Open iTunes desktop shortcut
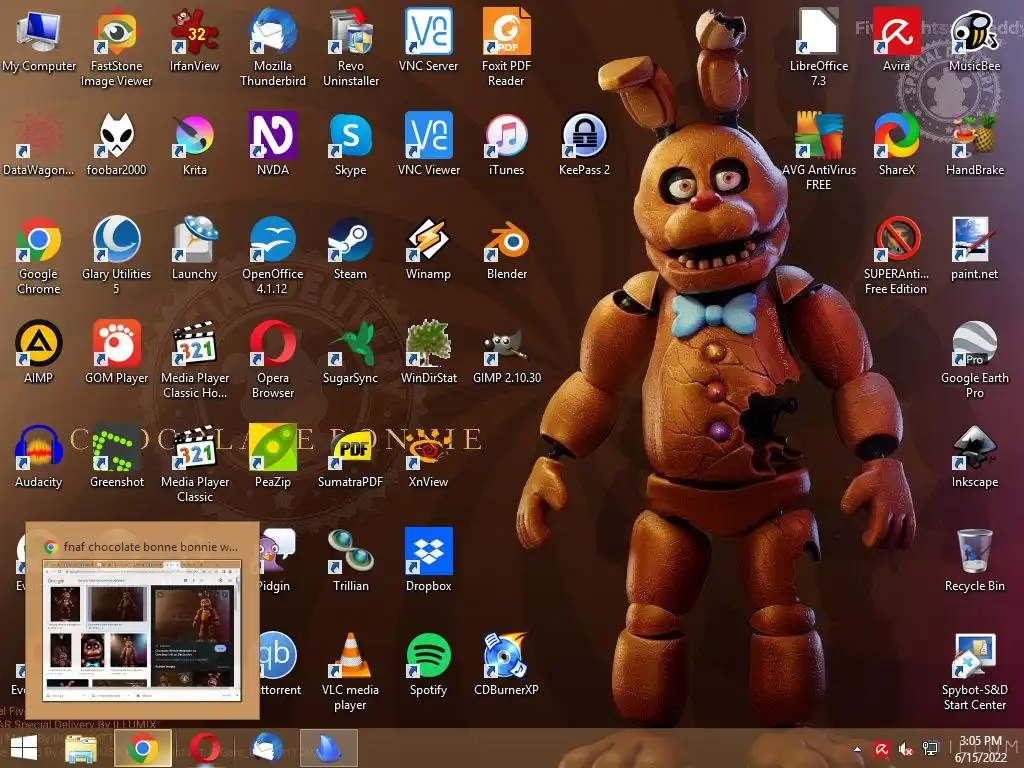 (506, 145)
